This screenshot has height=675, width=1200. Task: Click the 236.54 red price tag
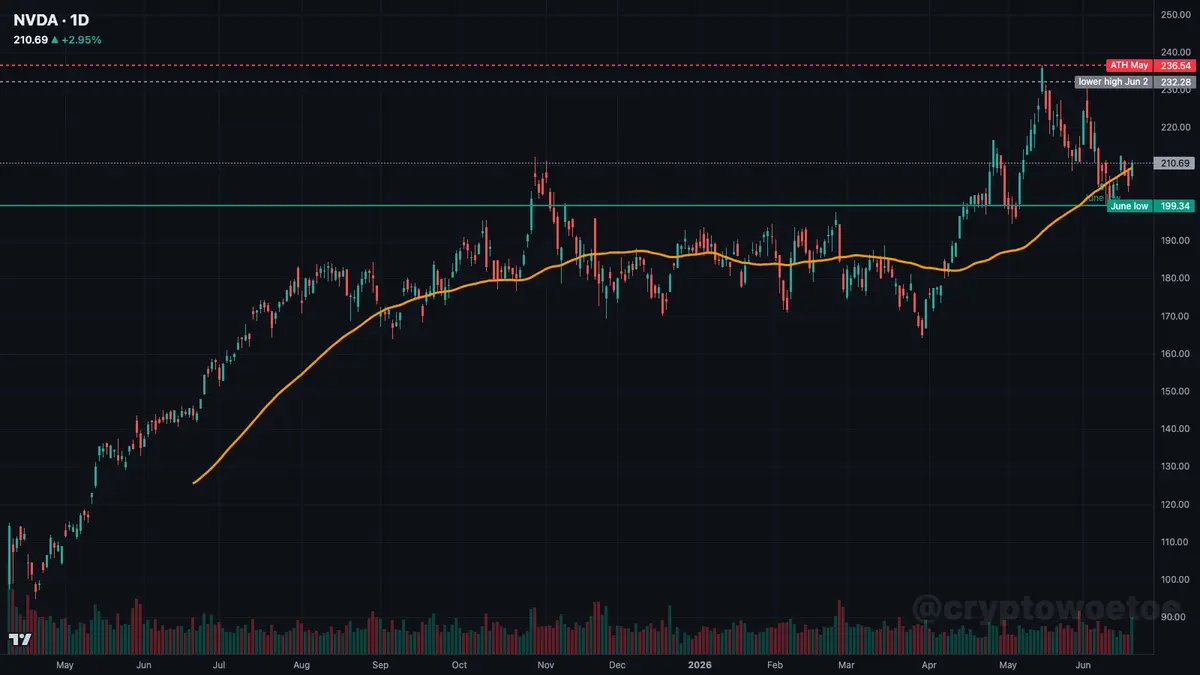coord(1174,65)
